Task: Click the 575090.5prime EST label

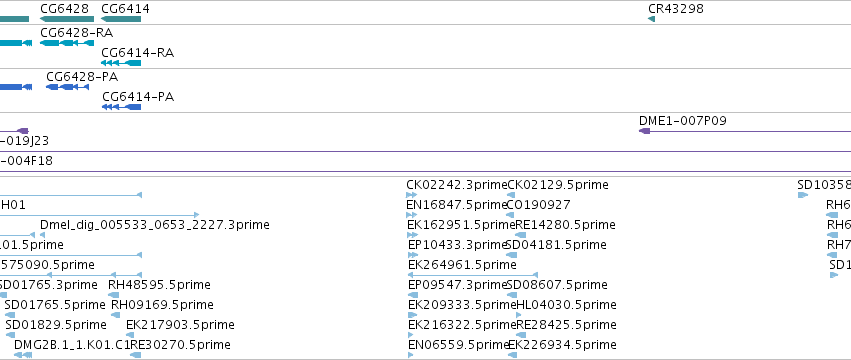Action: point(47,264)
